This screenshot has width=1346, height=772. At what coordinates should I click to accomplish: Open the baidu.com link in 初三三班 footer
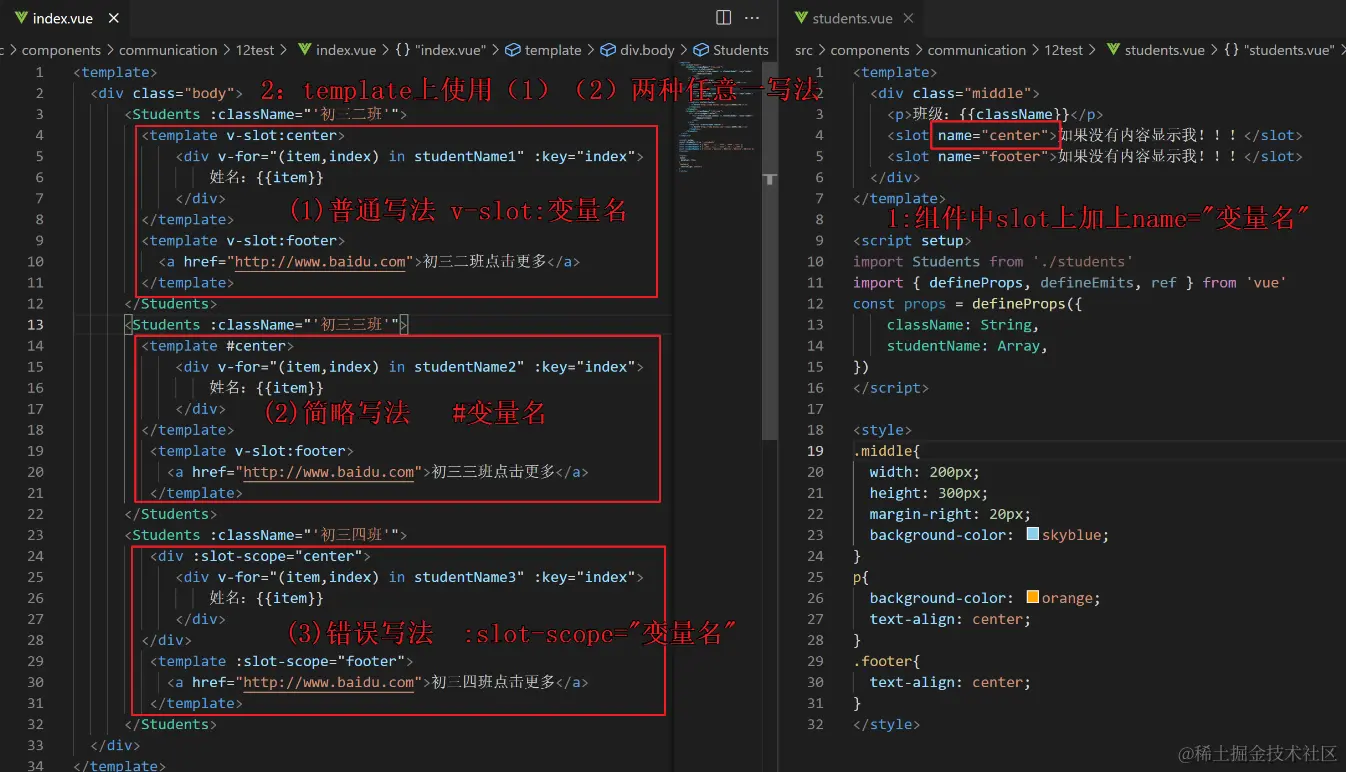coord(328,472)
